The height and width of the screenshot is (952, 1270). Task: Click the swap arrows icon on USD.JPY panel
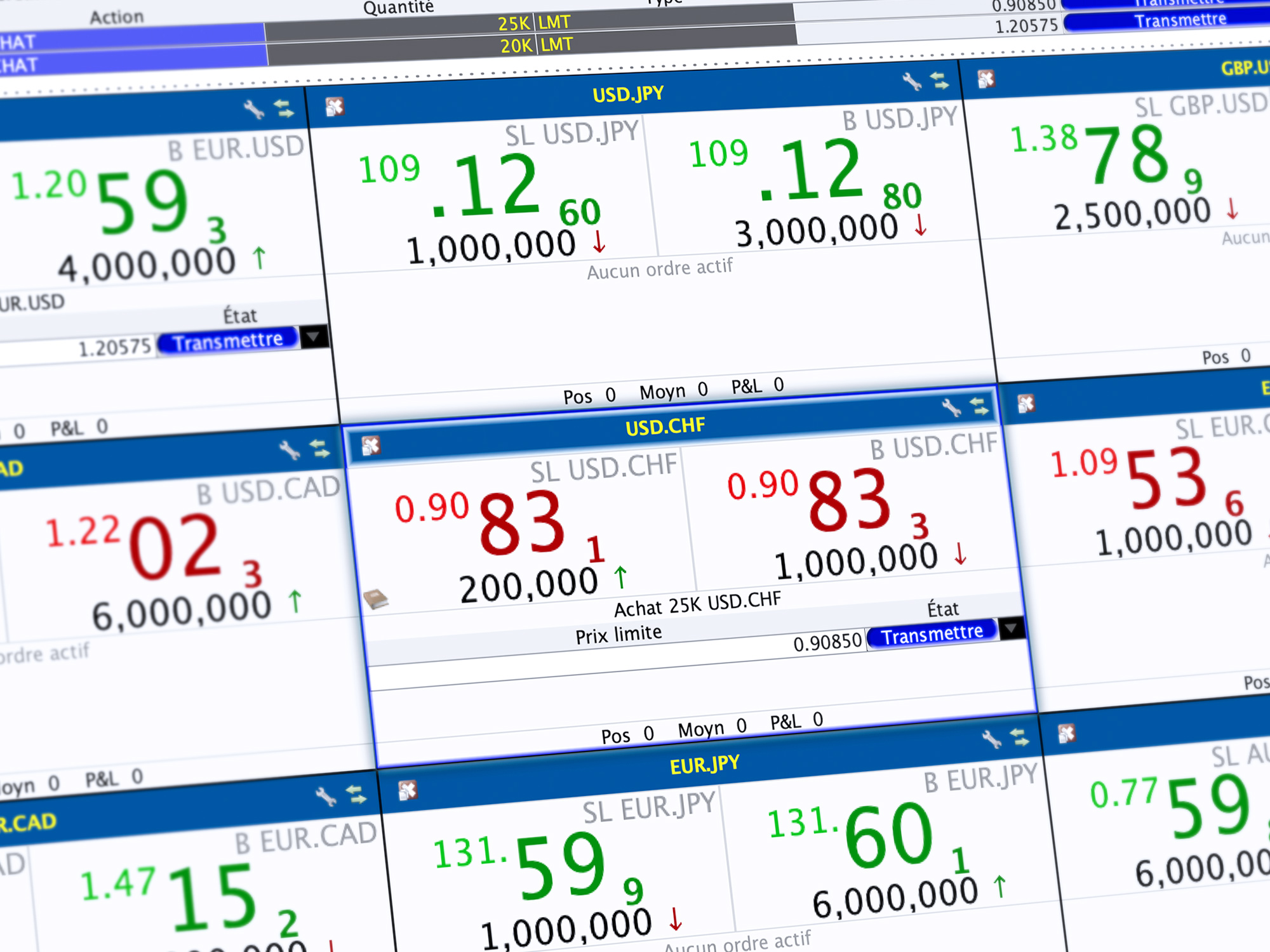(x=940, y=81)
